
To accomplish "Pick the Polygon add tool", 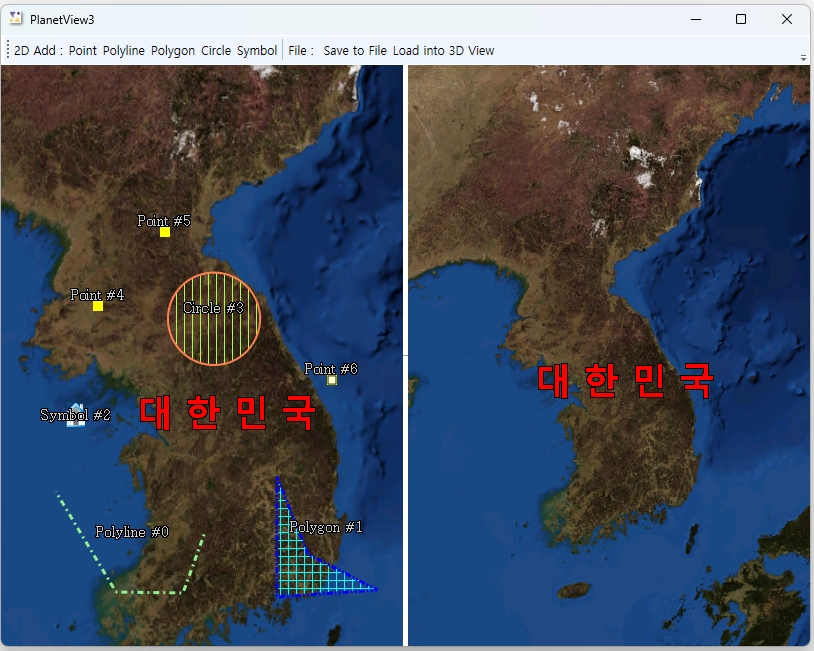I will click(173, 50).
